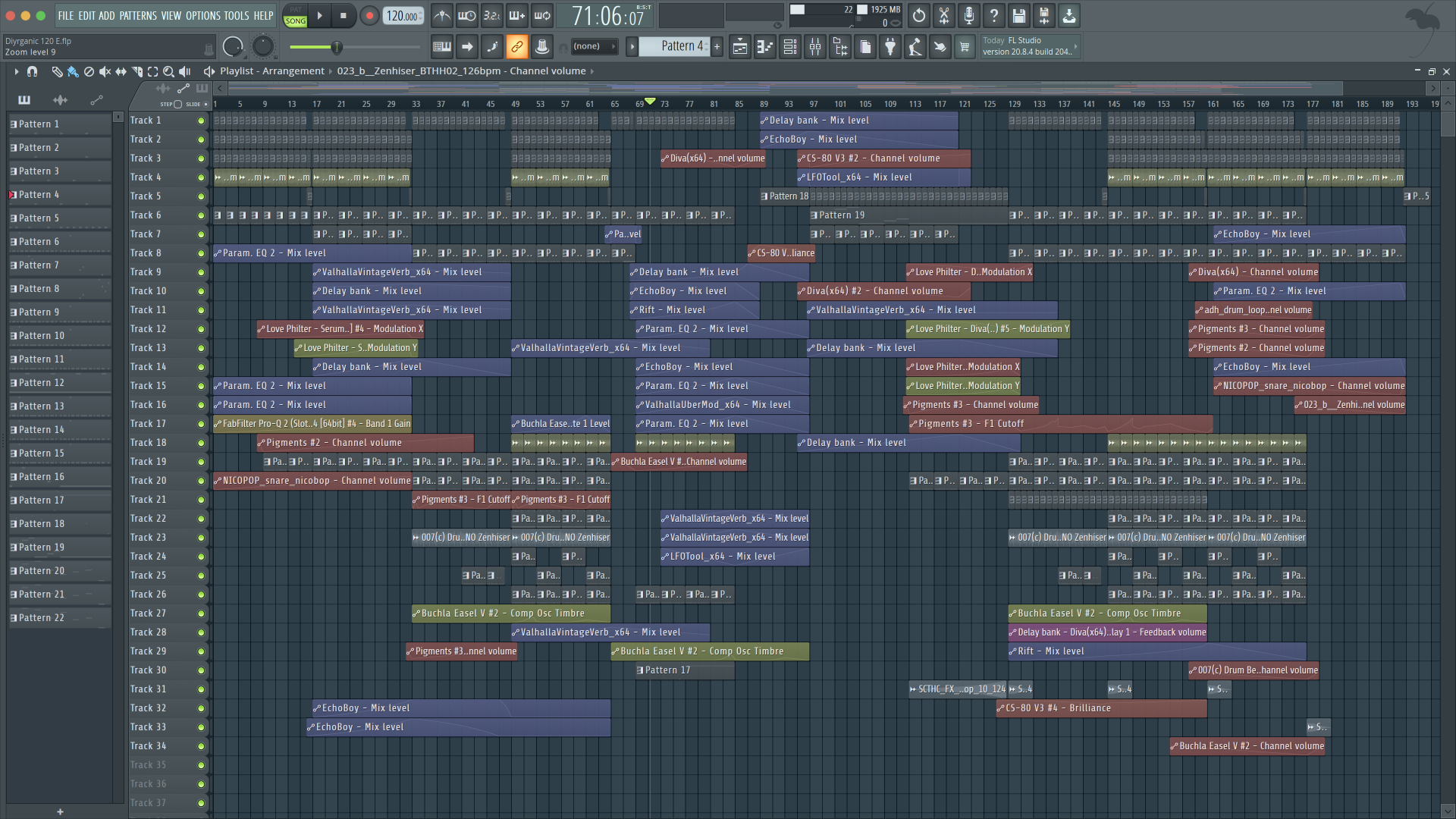Viewport: 1456px width, 819px height.
Task: Open the PATTERNS menu
Action: point(138,15)
